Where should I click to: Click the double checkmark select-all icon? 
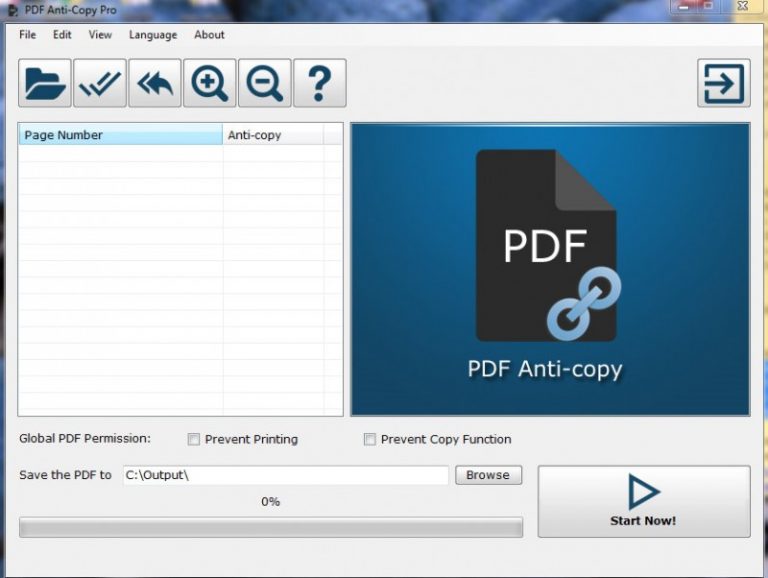point(100,83)
